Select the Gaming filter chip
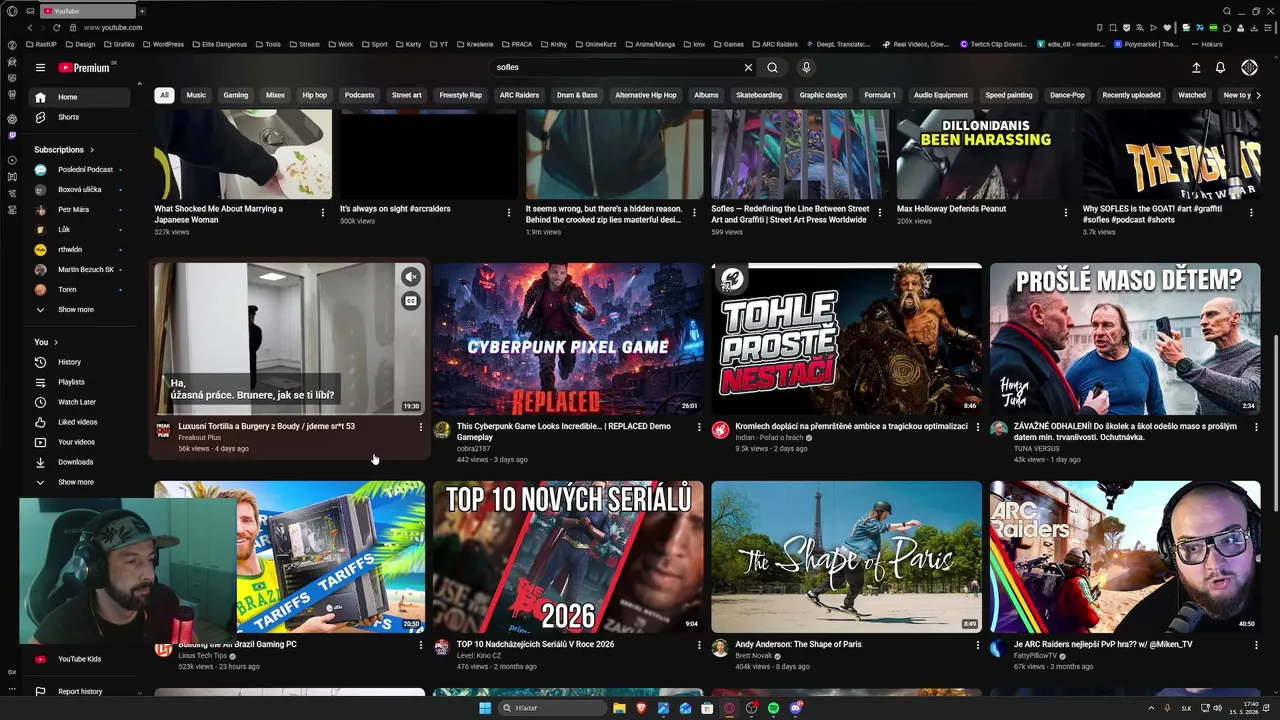Screen dimensions: 1280x720 [236, 95]
